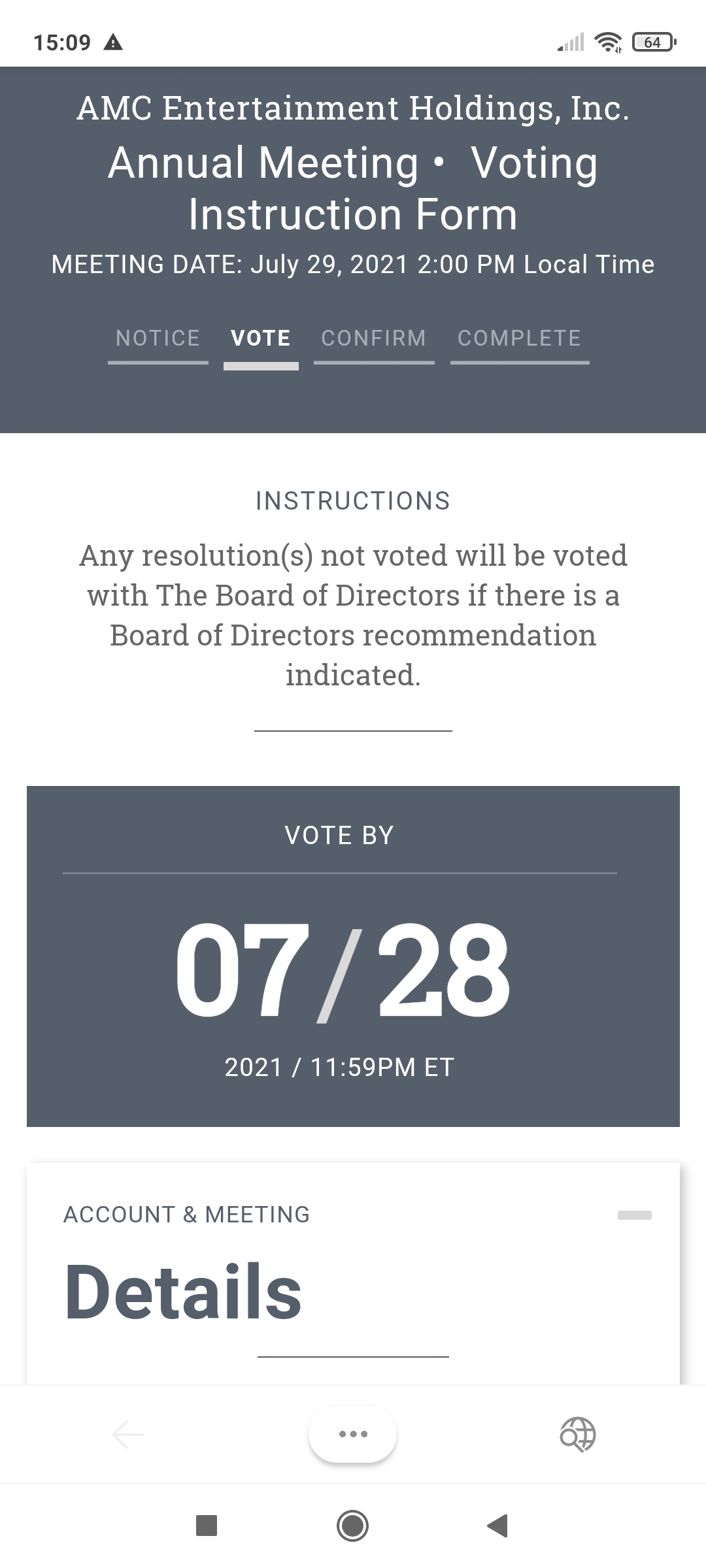
Task: Tap the warning triangle status icon
Action: point(114,43)
